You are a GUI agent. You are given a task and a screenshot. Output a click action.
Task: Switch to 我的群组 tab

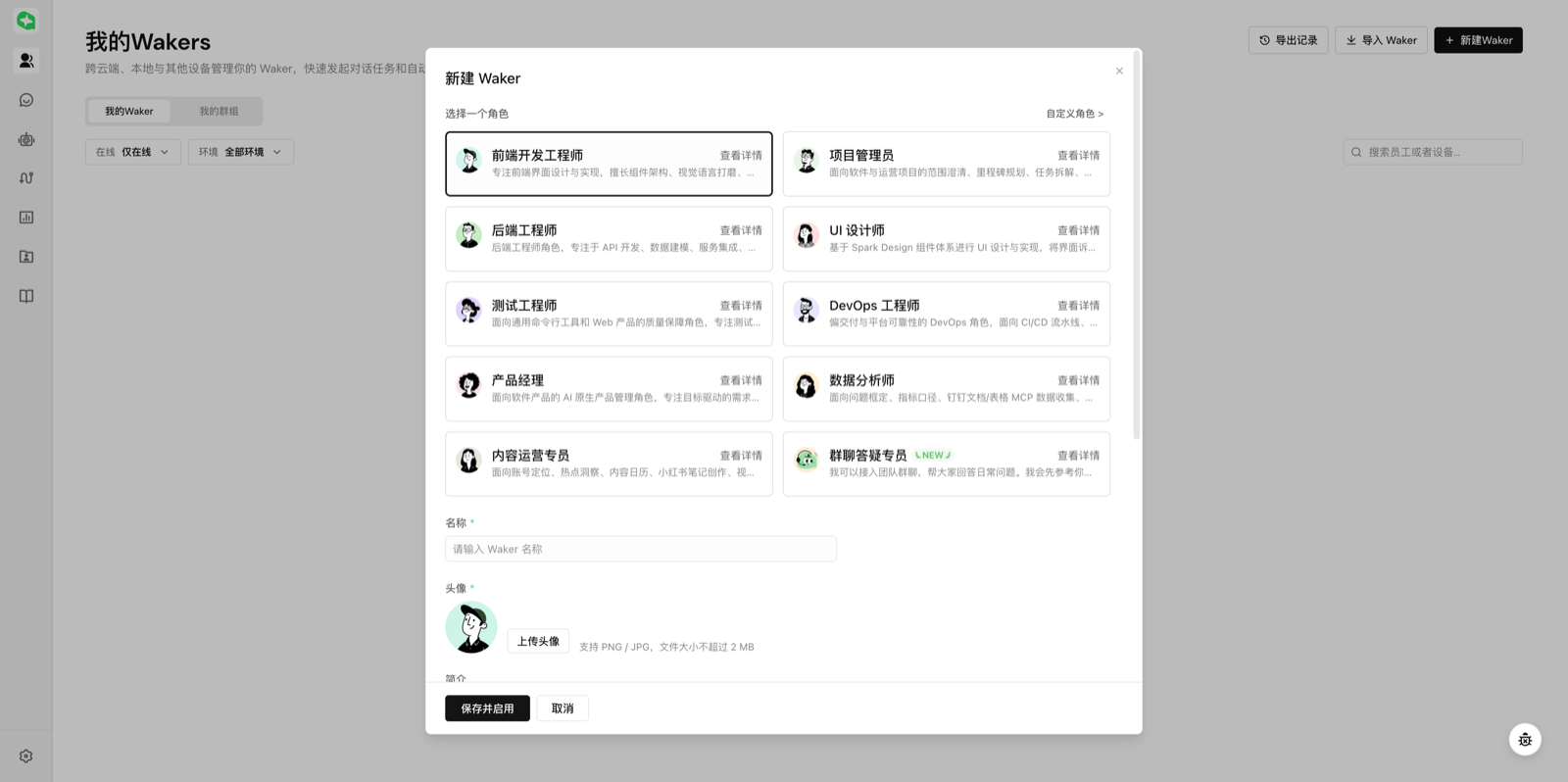coord(219,111)
